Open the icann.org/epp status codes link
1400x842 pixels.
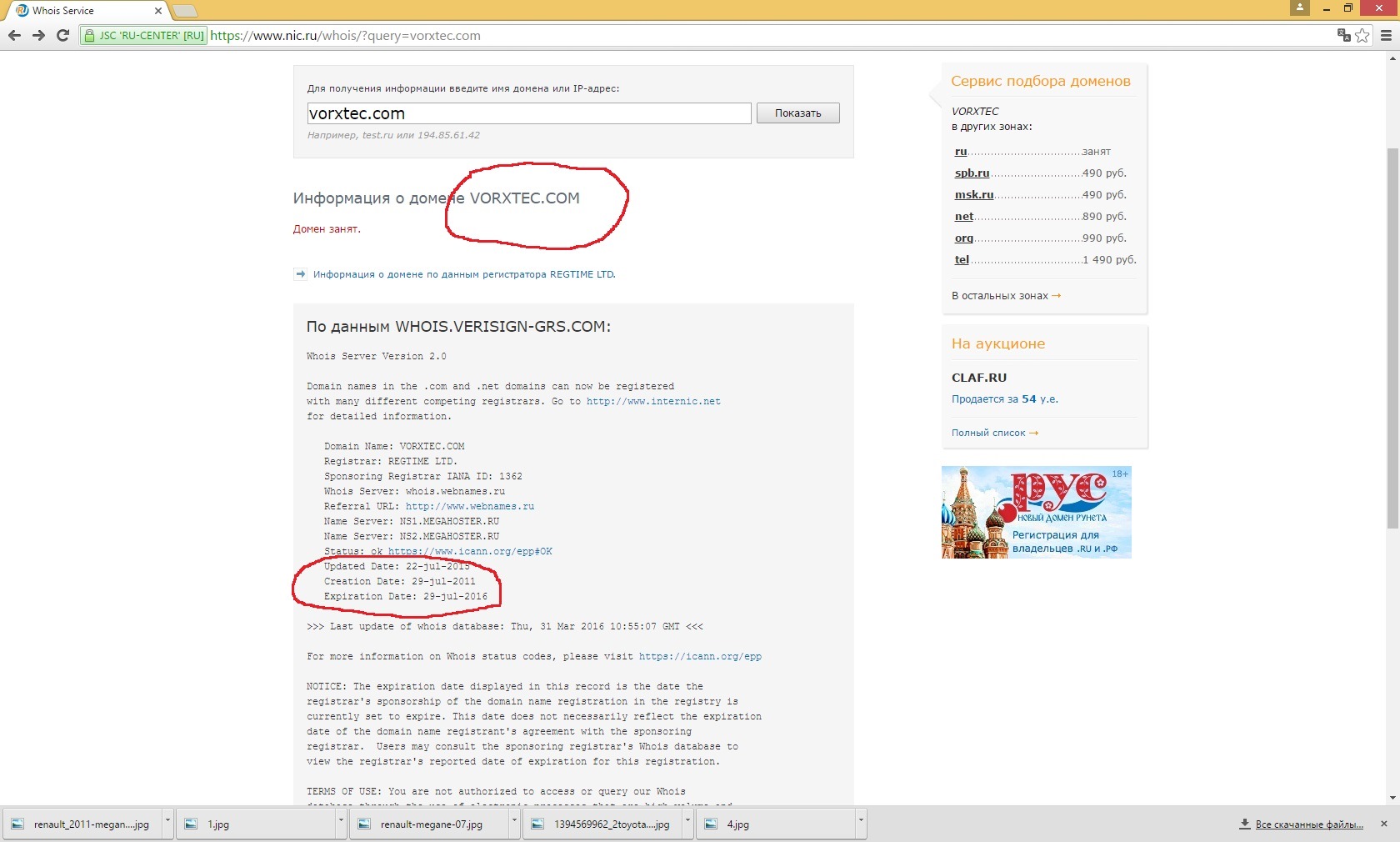(700, 656)
